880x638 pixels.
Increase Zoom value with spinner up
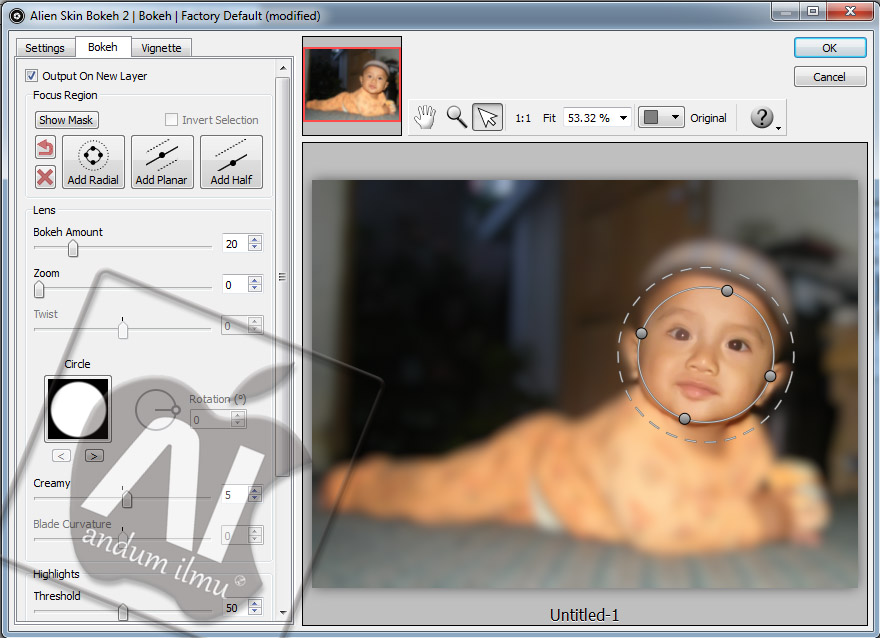coord(255,280)
